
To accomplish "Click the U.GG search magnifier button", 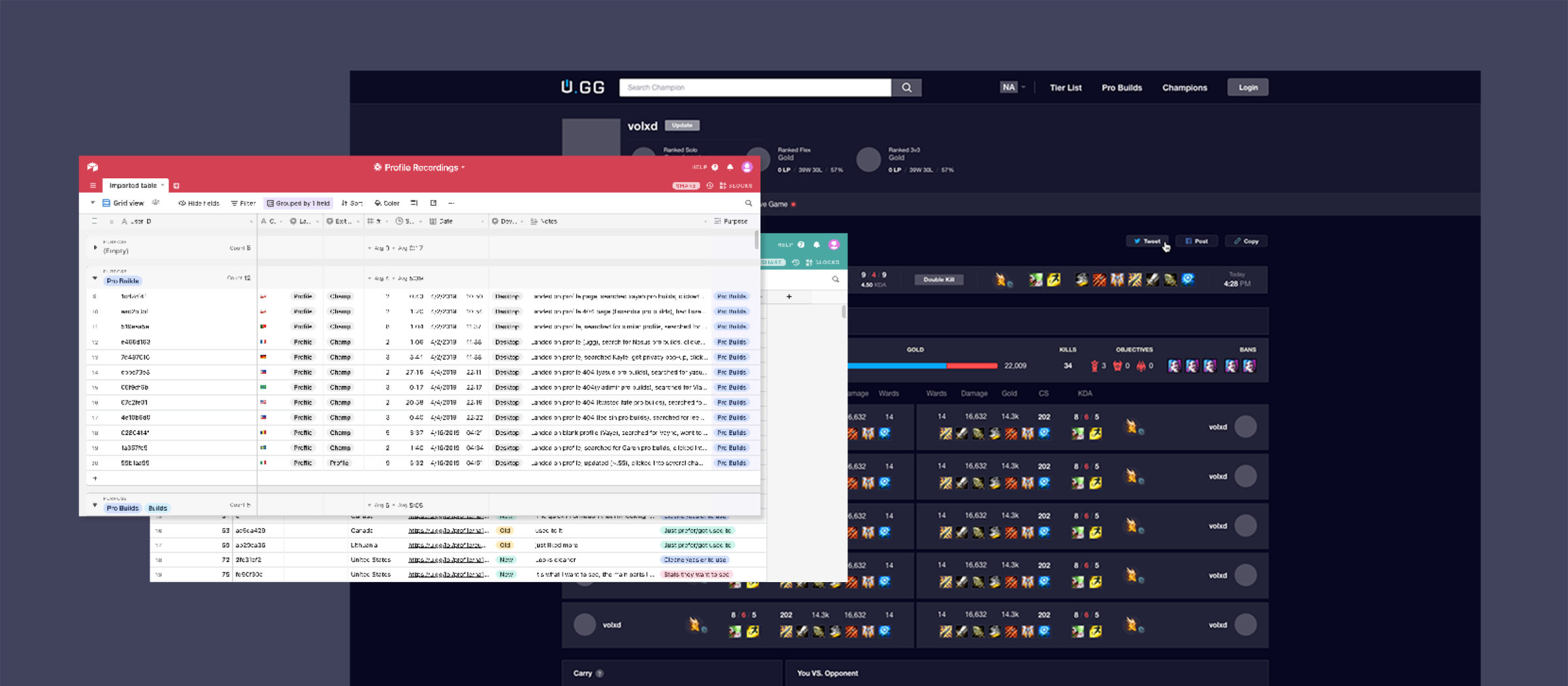I will (x=907, y=88).
